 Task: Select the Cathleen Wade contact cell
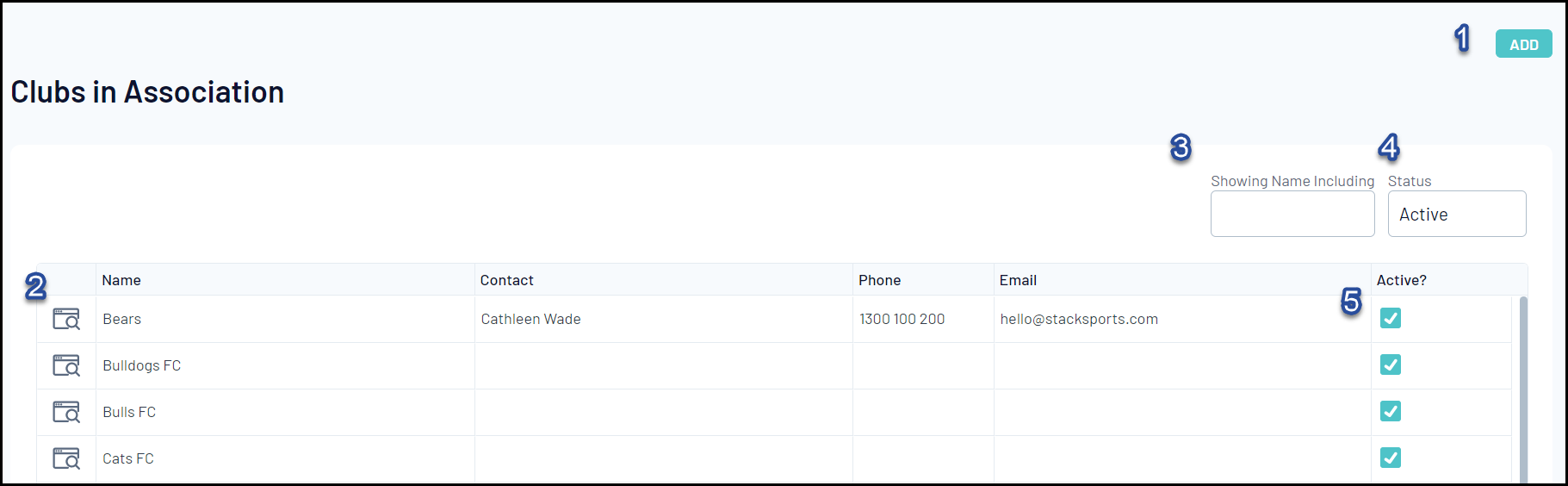point(530,319)
